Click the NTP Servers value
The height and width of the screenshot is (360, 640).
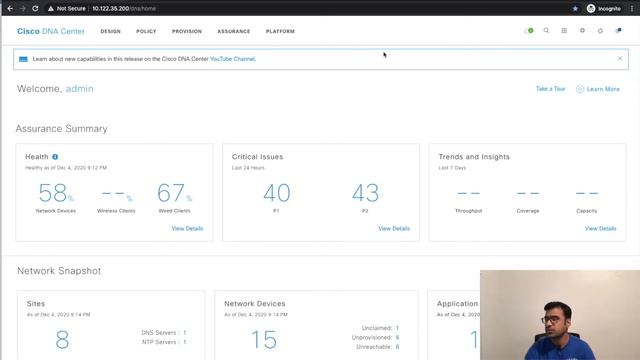(184, 342)
